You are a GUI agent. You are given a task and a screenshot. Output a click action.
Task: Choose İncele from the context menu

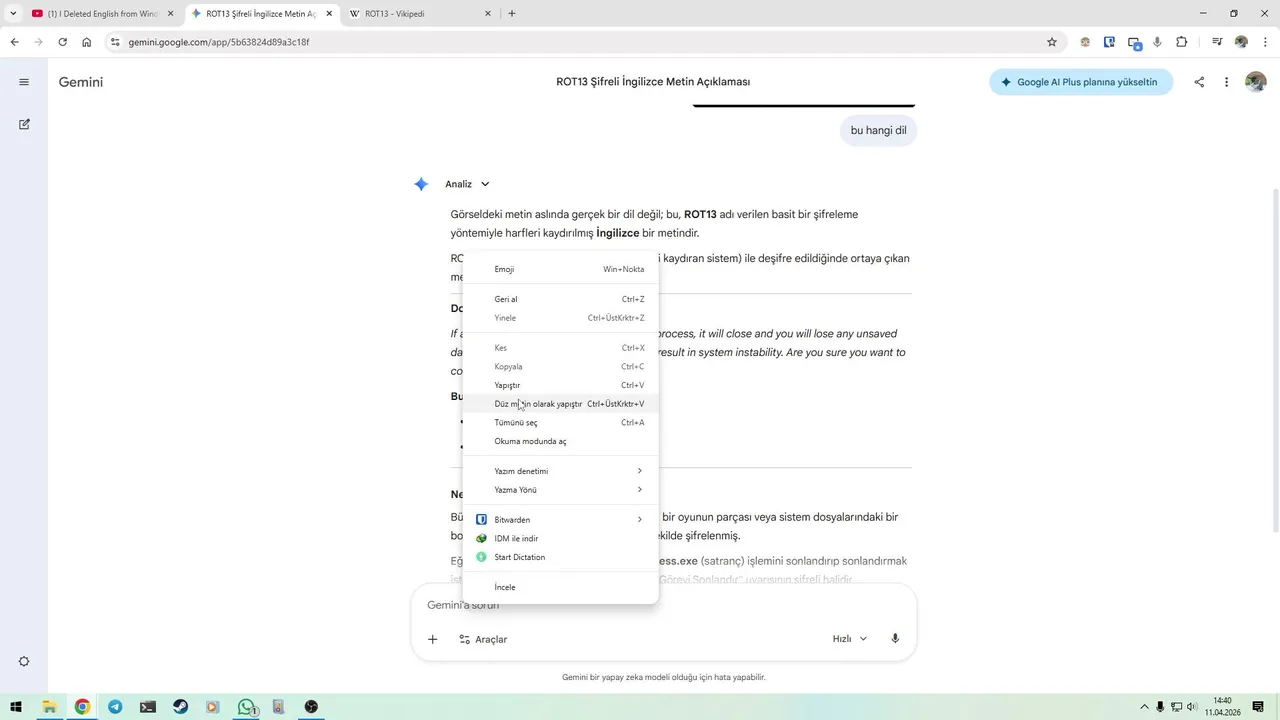tap(561, 587)
